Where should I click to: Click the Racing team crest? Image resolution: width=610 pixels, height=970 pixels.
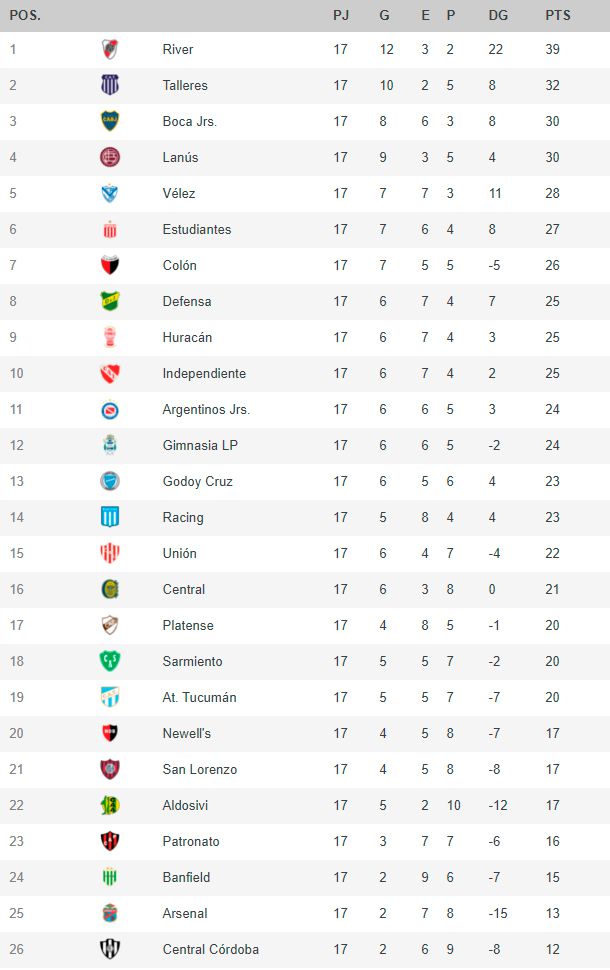click(x=110, y=517)
